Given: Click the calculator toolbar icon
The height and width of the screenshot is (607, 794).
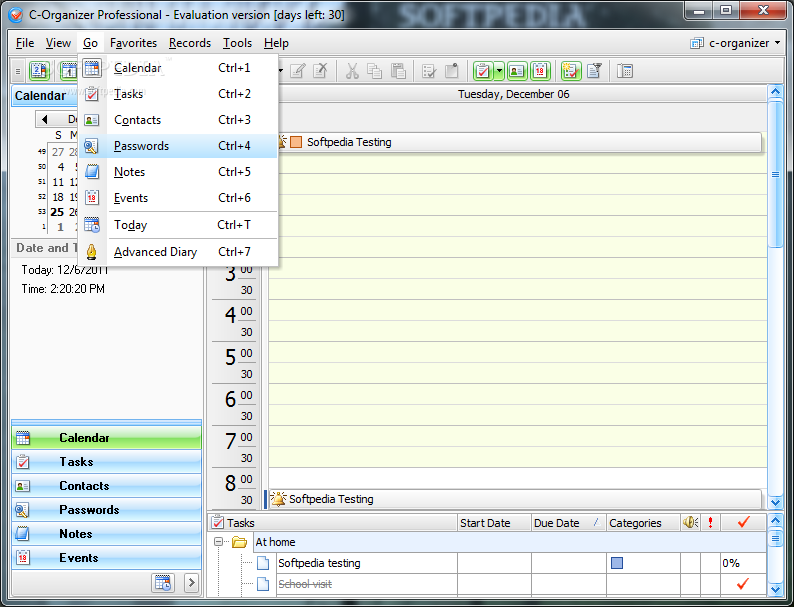Looking at the screenshot, I should 625,71.
